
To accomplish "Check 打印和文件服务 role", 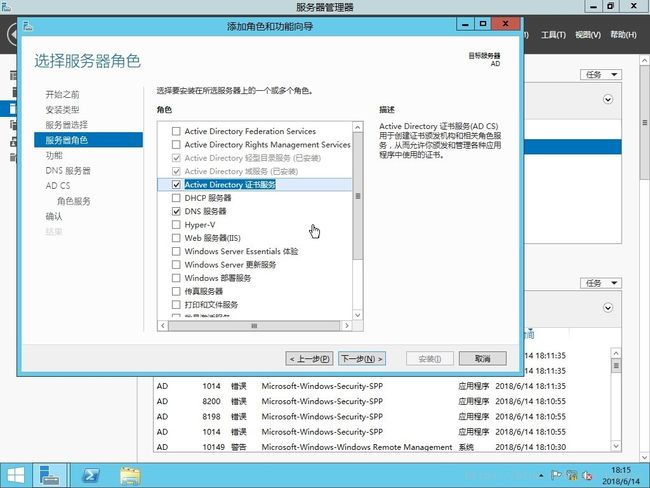I will (x=176, y=305).
